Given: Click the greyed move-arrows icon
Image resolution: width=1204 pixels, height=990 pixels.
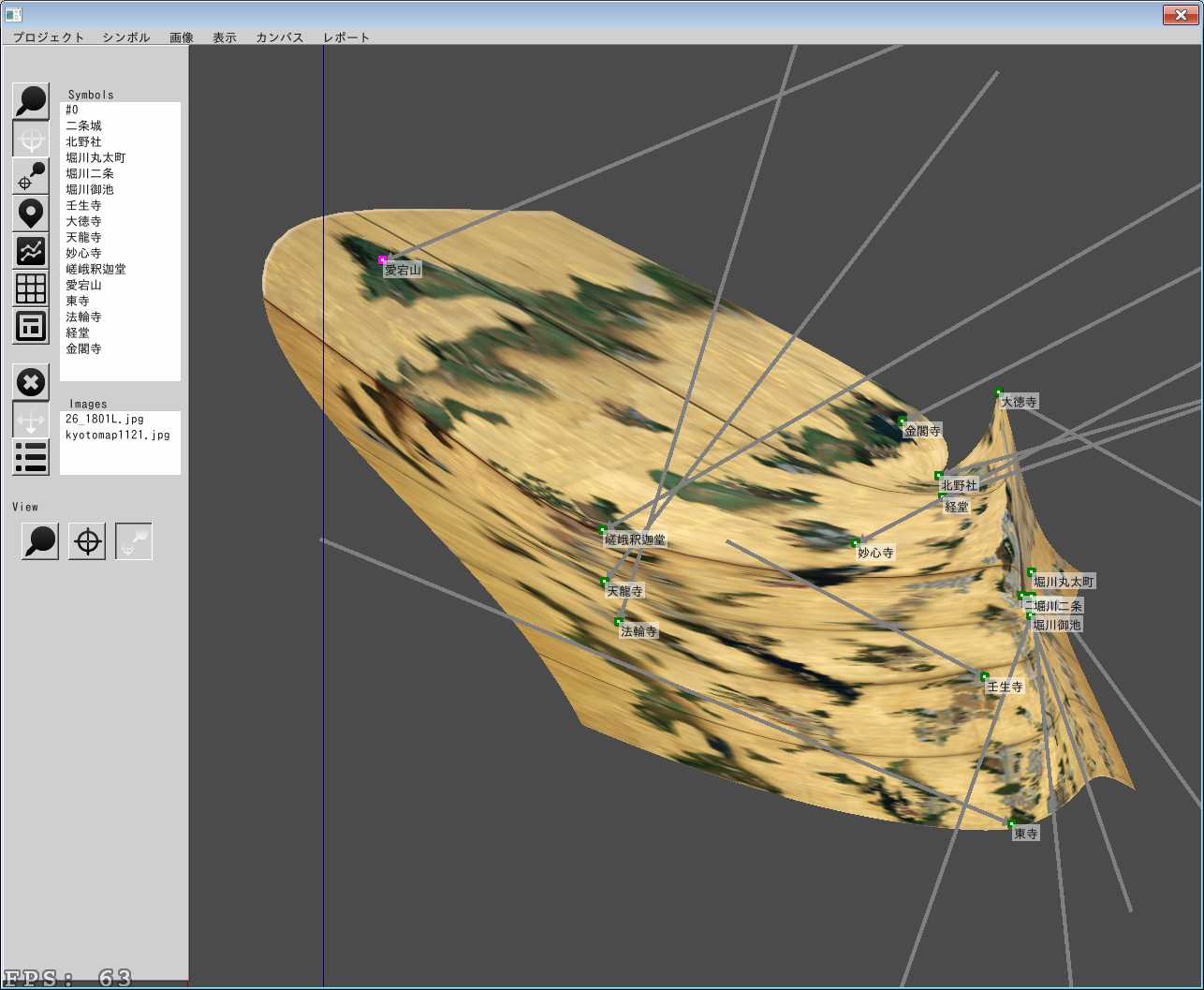Looking at the screenshot, I should (31, 420).
